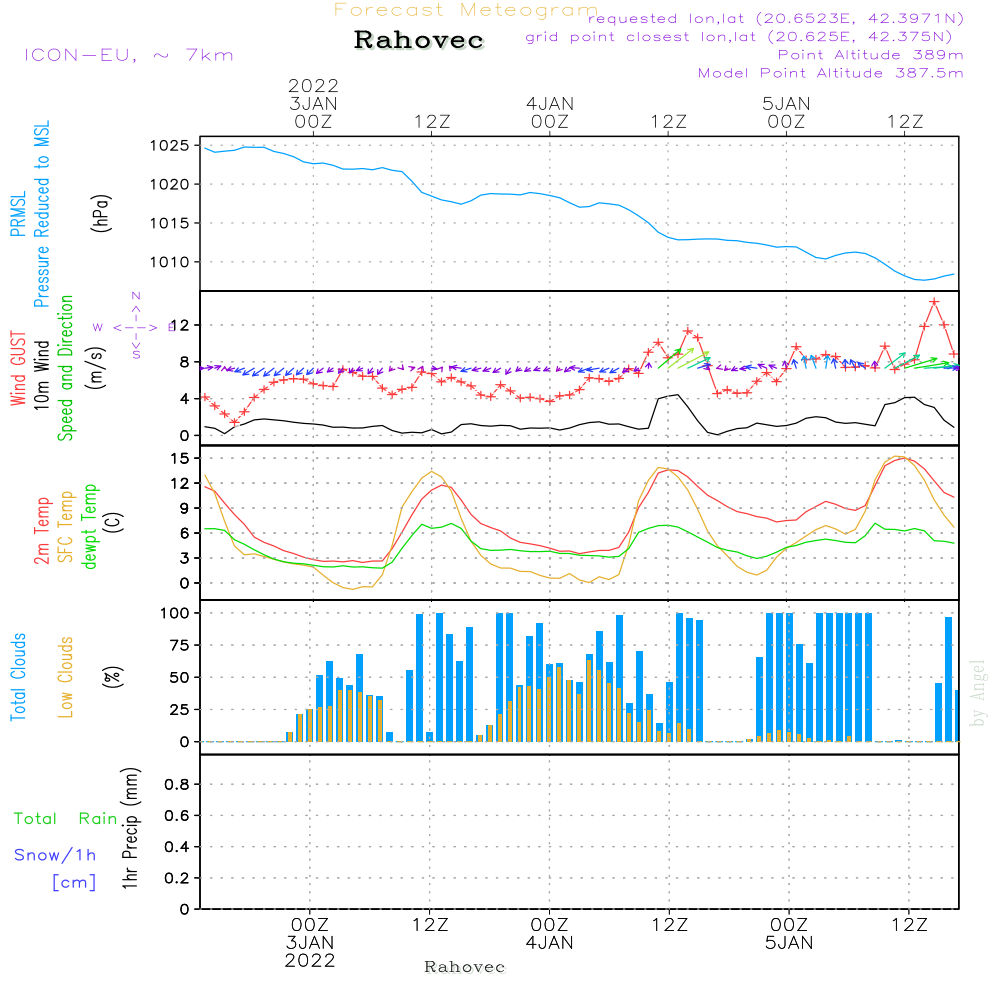Click the '(m/s)' wind unit label

(97, 368)
